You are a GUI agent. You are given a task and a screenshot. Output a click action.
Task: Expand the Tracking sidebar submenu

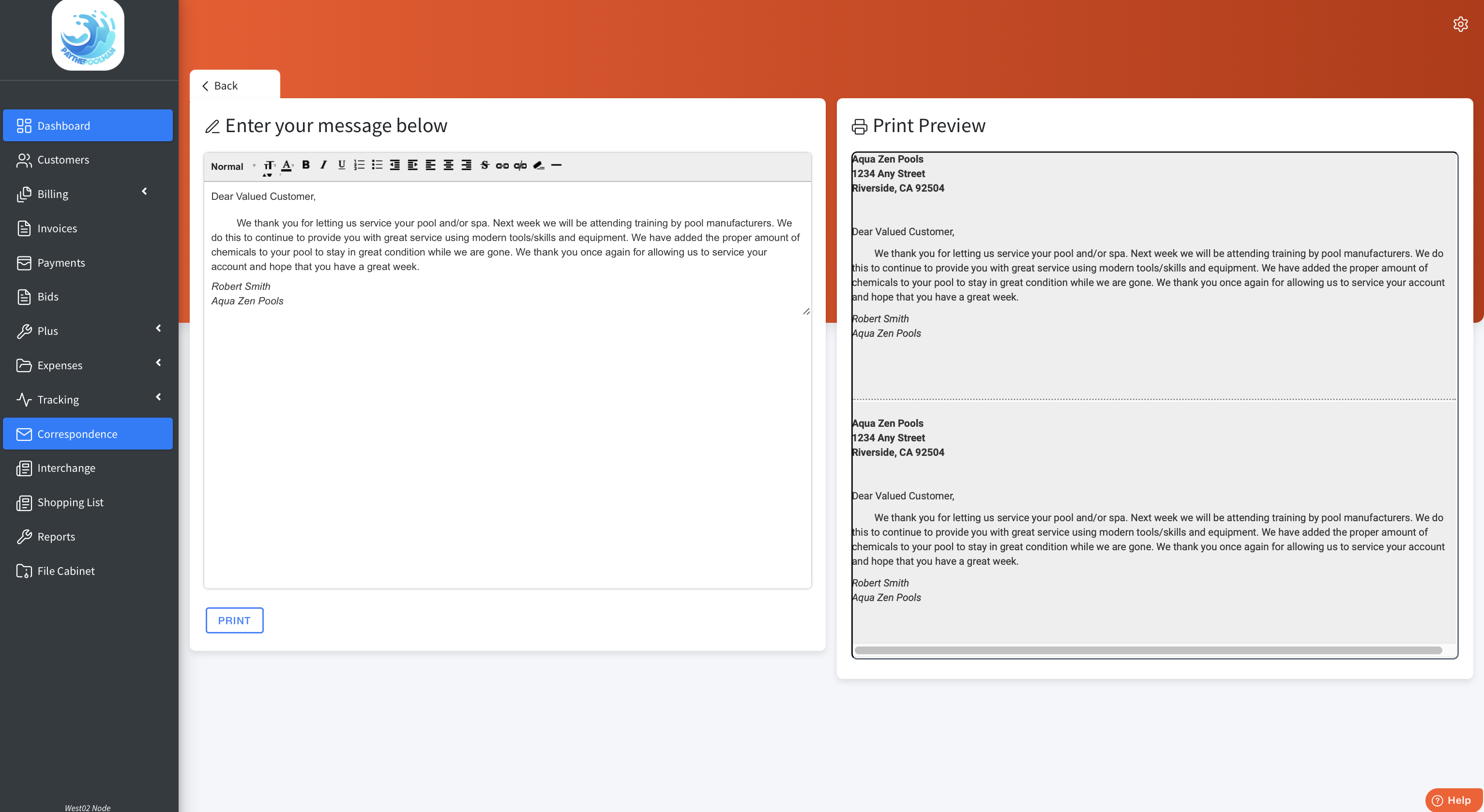[x=88, y=400]
